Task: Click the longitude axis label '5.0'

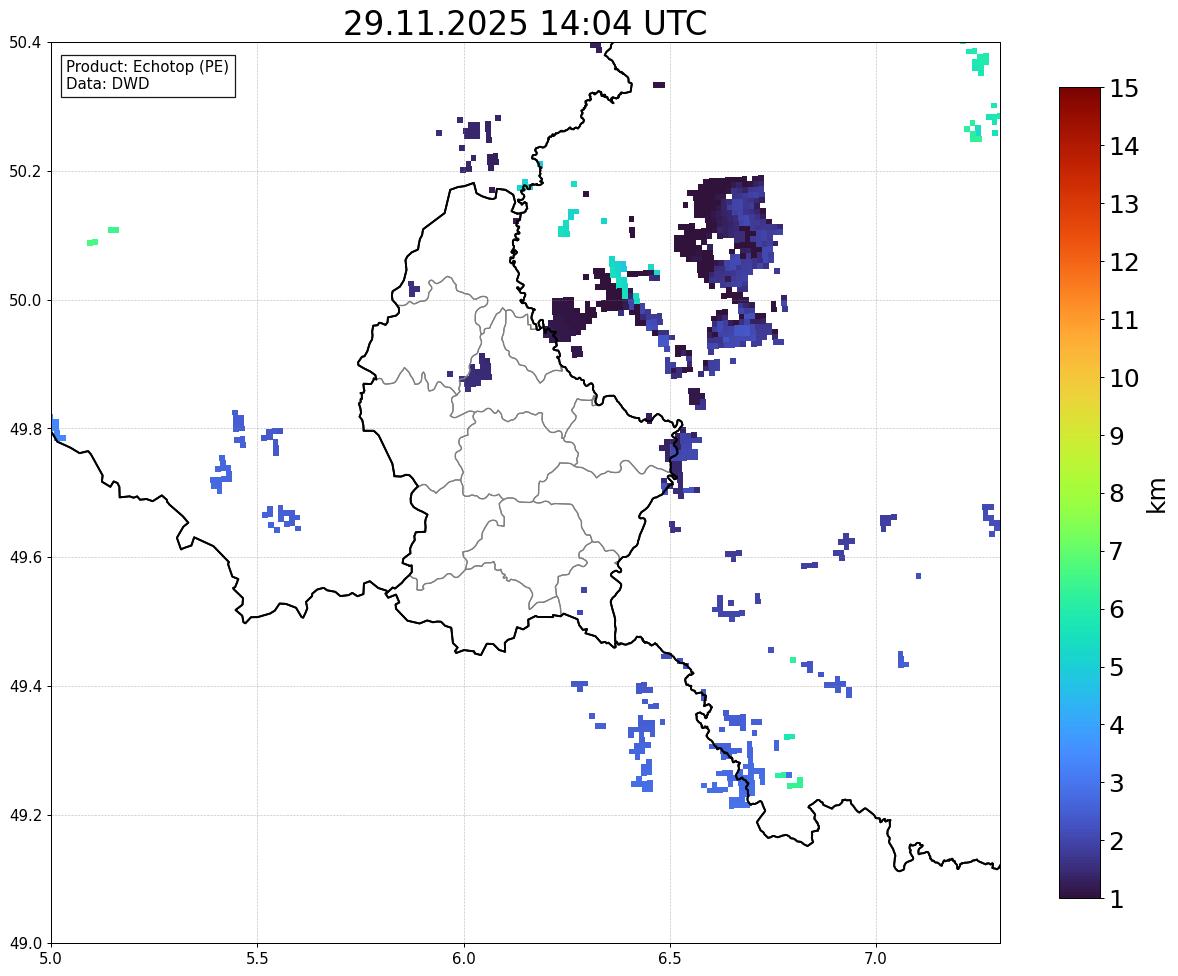Action: tap(51, 959)
